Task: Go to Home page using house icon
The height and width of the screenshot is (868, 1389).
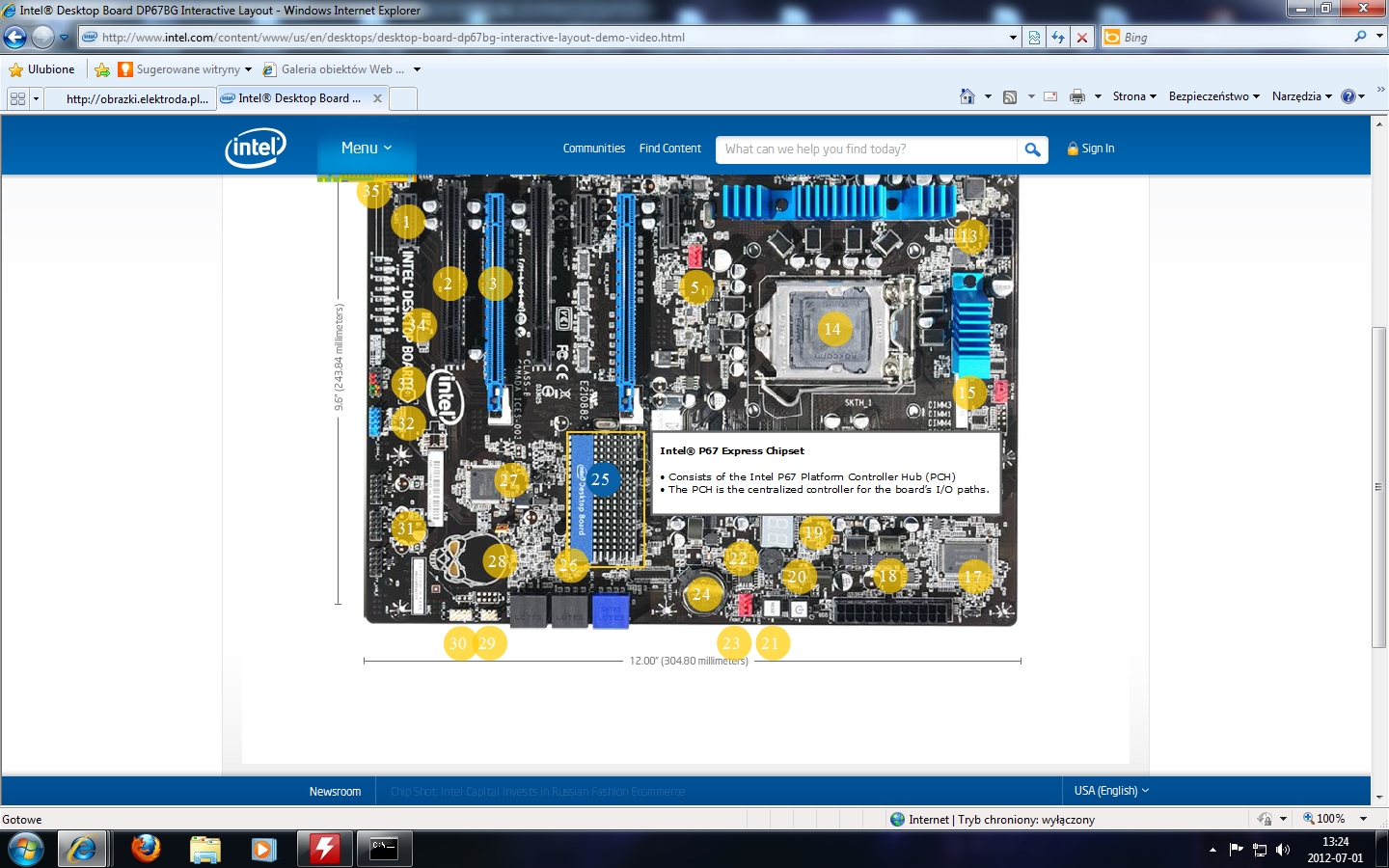Action: (x=967, y=96)
